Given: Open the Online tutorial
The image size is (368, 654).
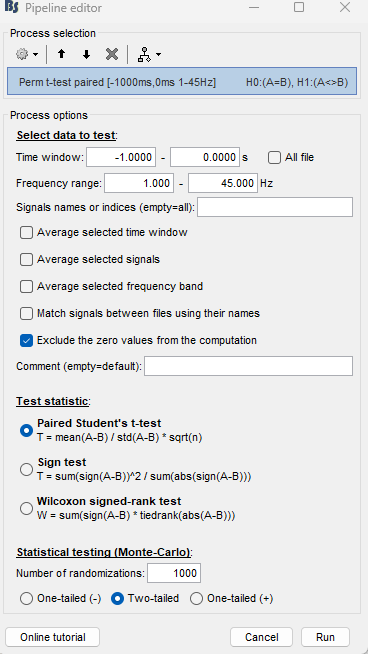Looking at the screenshot, I should 53,637.
